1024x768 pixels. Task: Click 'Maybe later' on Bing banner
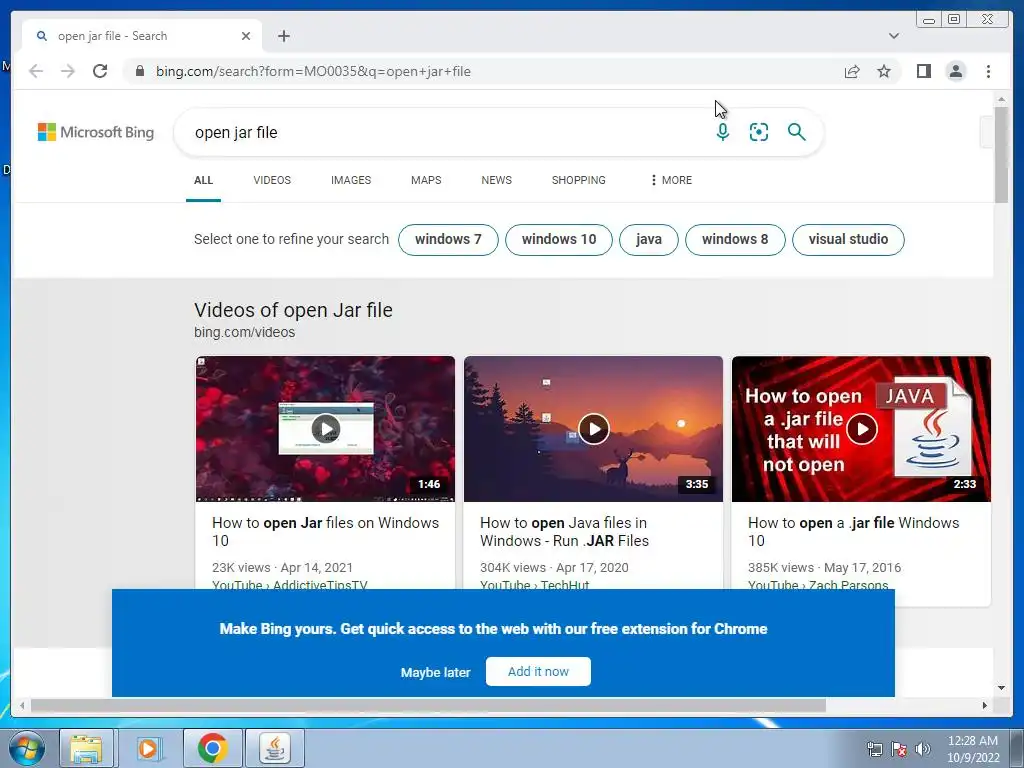point(435,672)
